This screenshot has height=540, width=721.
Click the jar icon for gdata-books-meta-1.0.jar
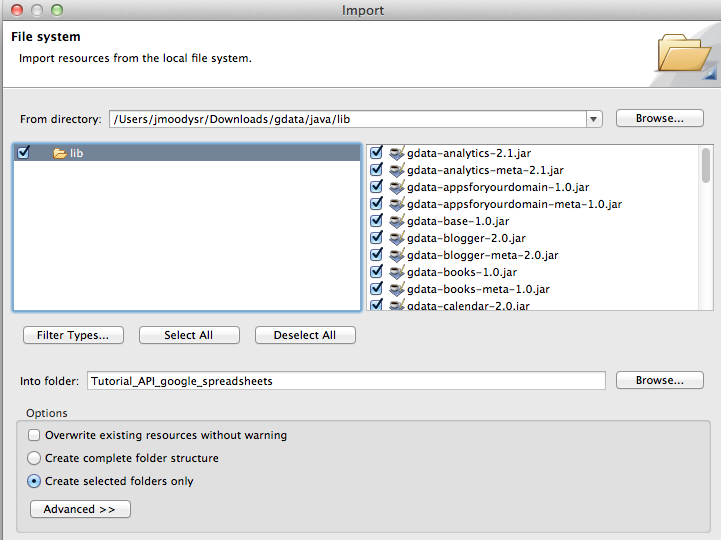(397, 289)
